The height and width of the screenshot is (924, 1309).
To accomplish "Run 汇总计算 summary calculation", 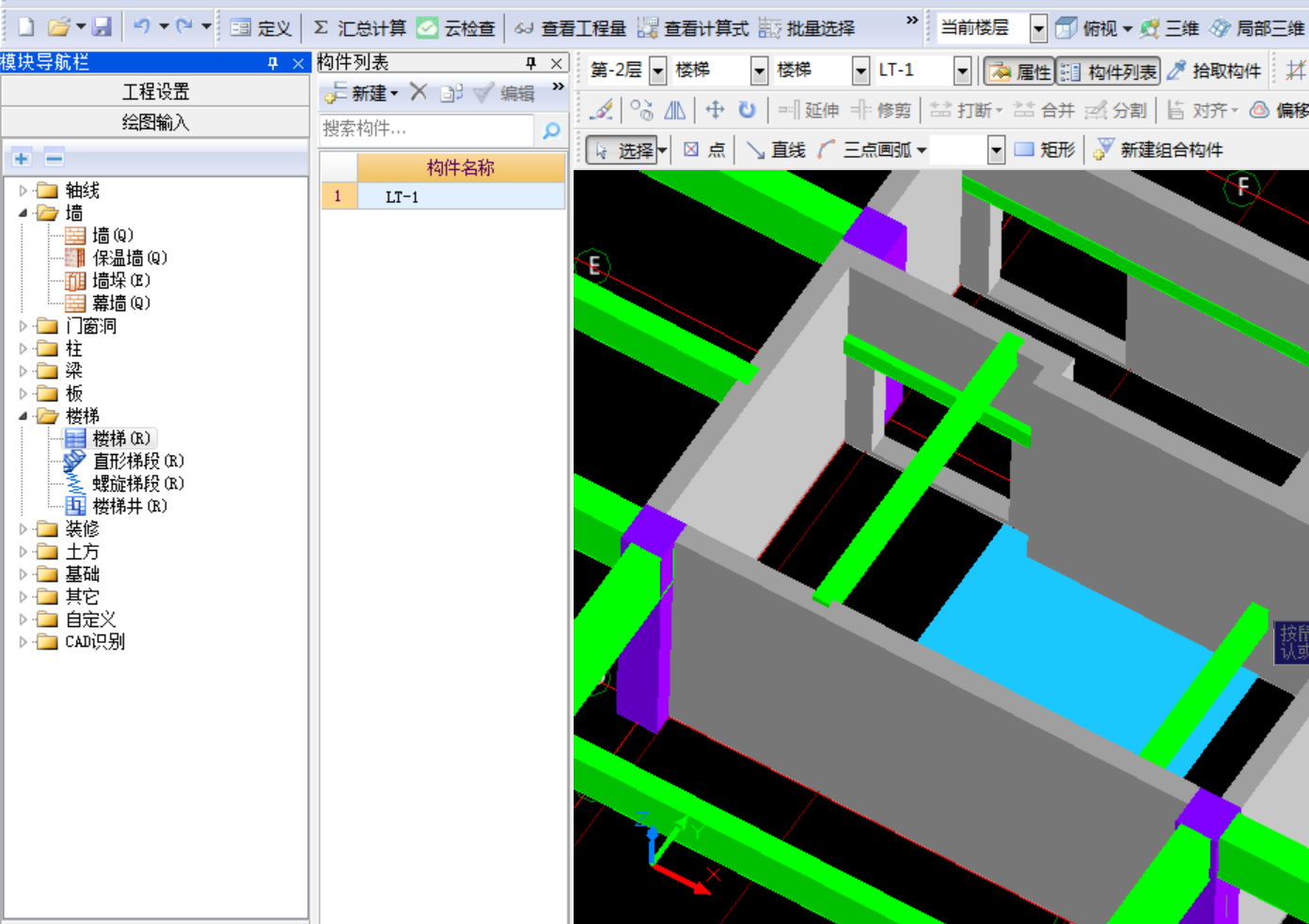I will click(x=359, y=28).
